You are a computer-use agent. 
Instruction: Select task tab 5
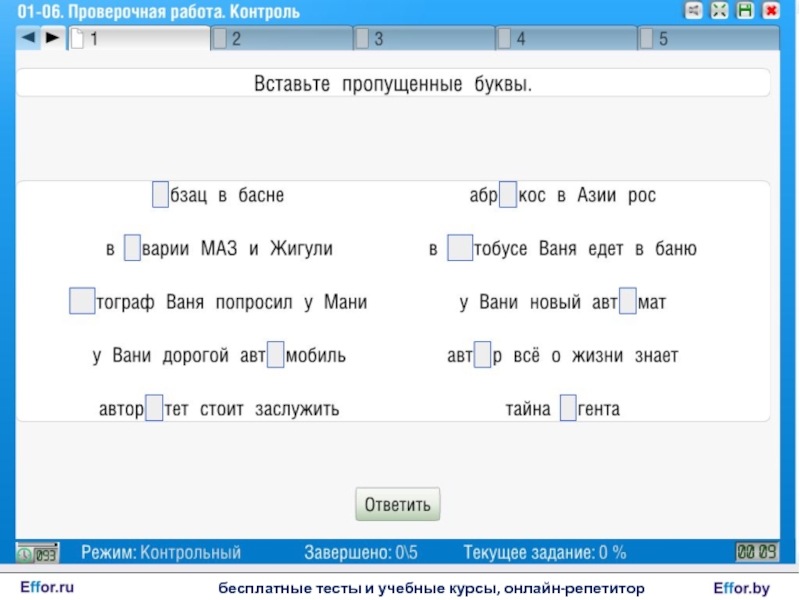(x=708, y=39)
